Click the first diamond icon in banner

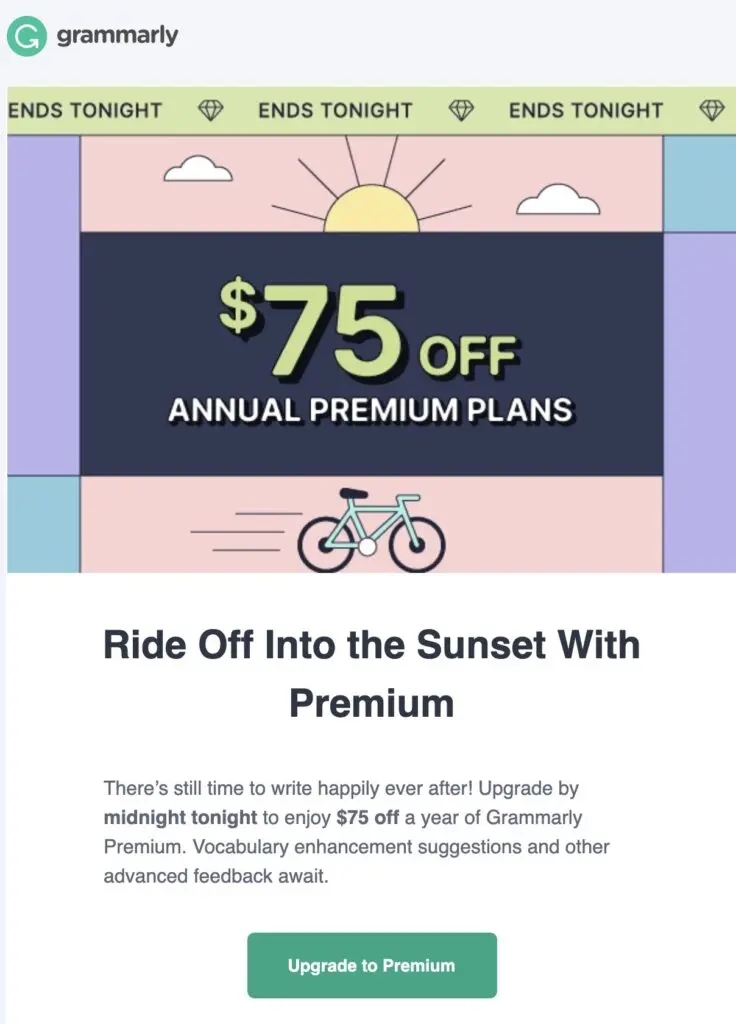[210, 110]
